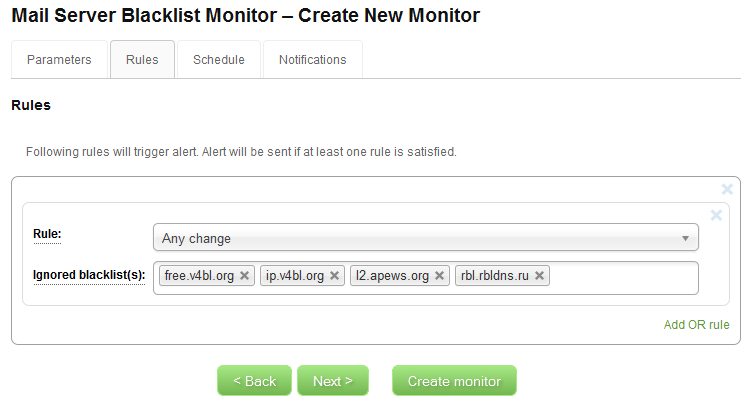Remove free.v4bl.org tag with its x icon

[x=245, y=276]
